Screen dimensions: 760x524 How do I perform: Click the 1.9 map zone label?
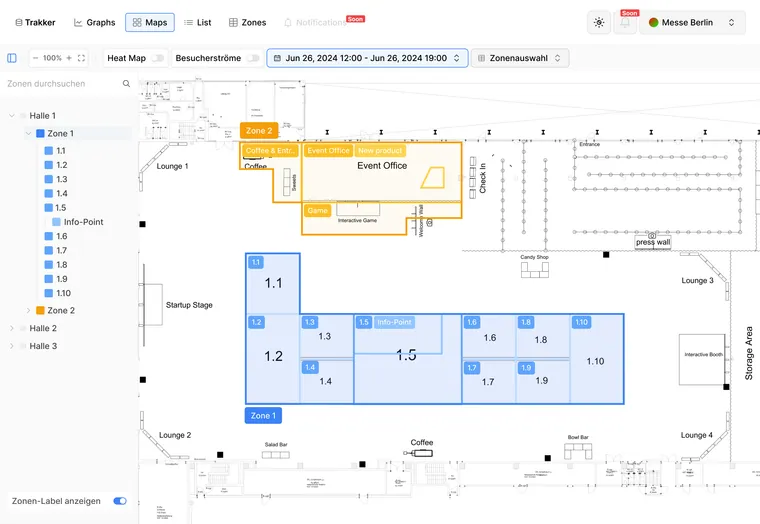click(x=526, y=368)
